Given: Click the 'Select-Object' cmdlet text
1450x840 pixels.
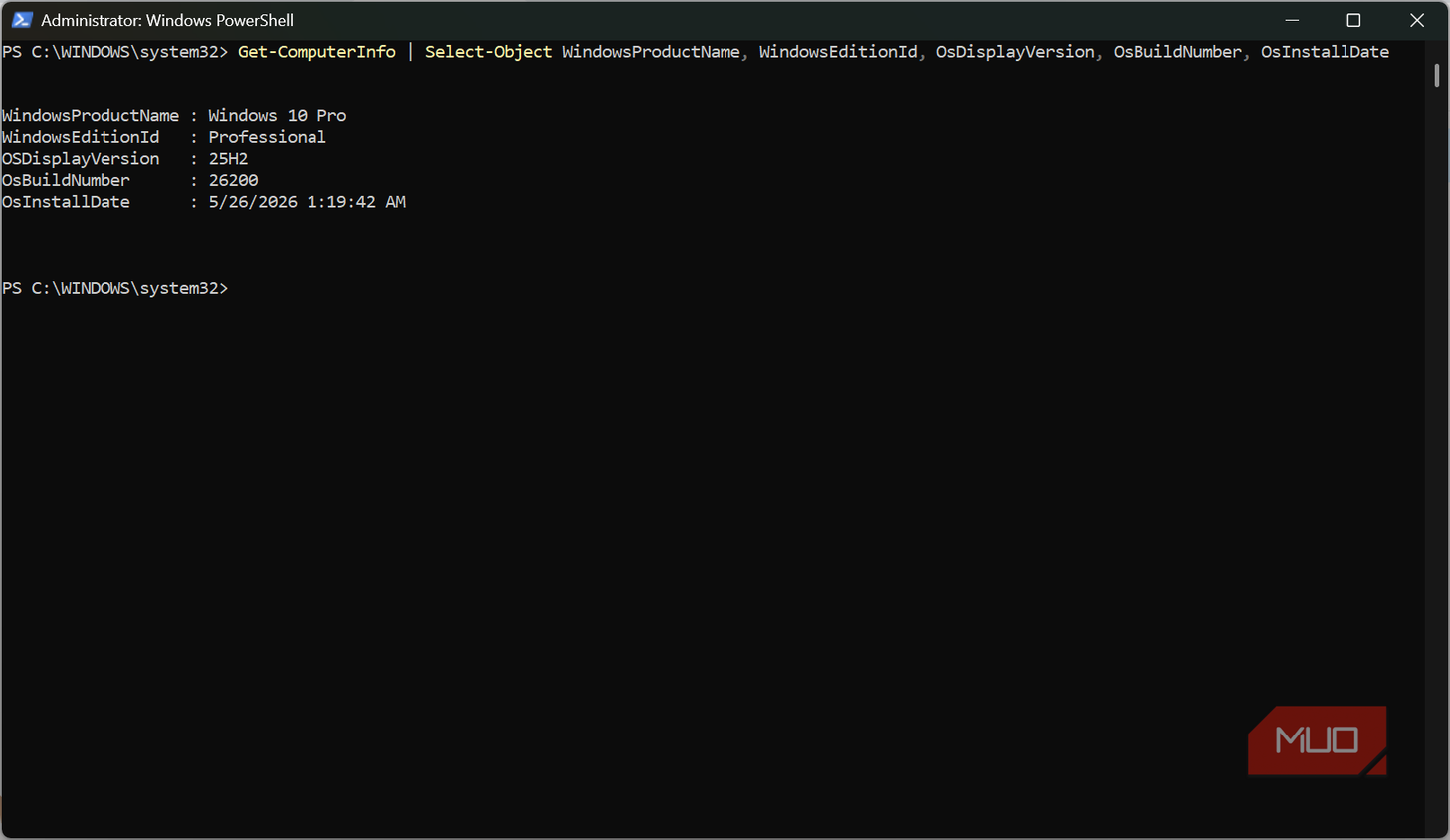Looking at the screenshot, I should 489,52.
